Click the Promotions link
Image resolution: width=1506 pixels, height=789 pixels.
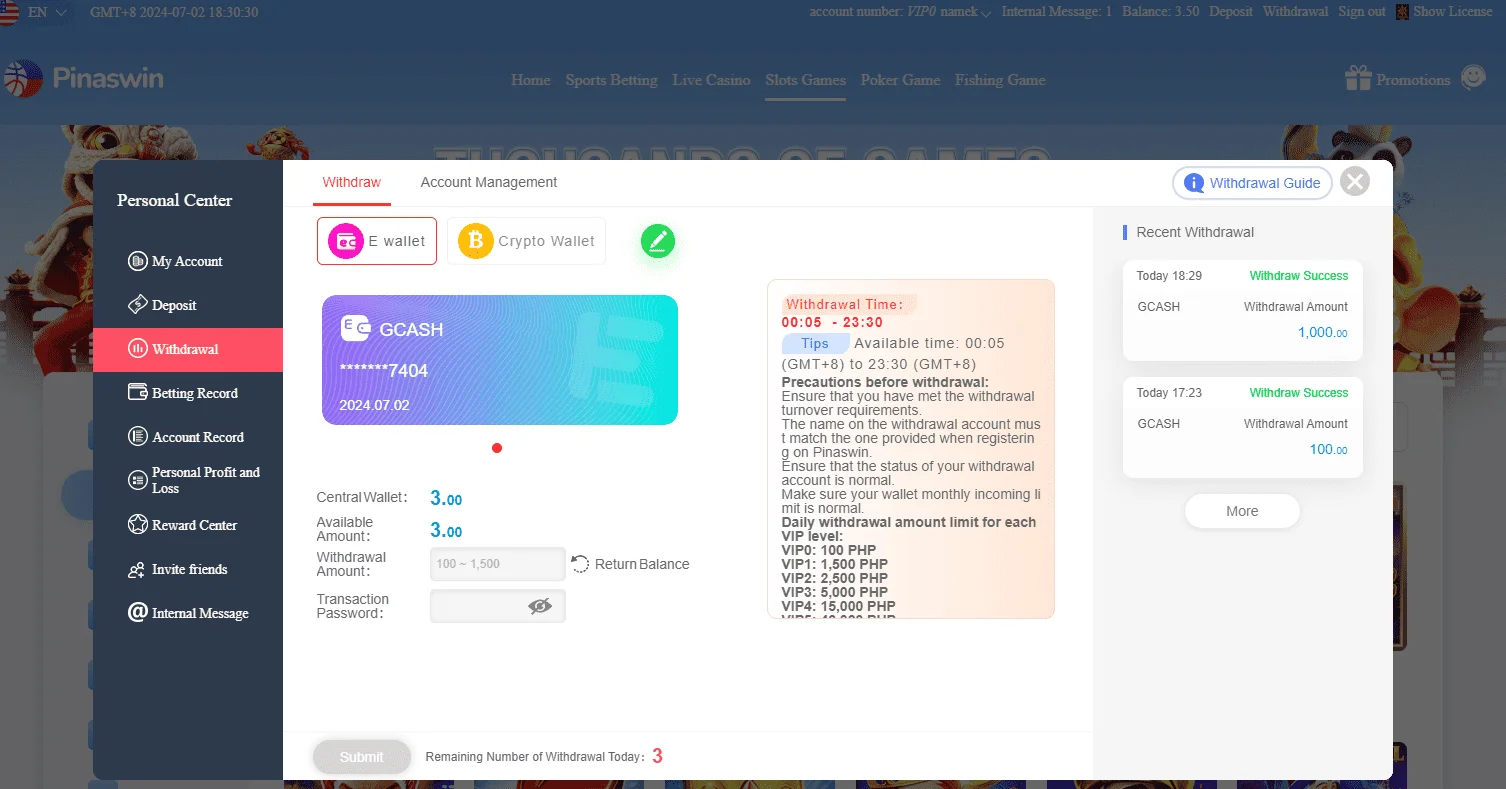click(x=1413, y=80)
